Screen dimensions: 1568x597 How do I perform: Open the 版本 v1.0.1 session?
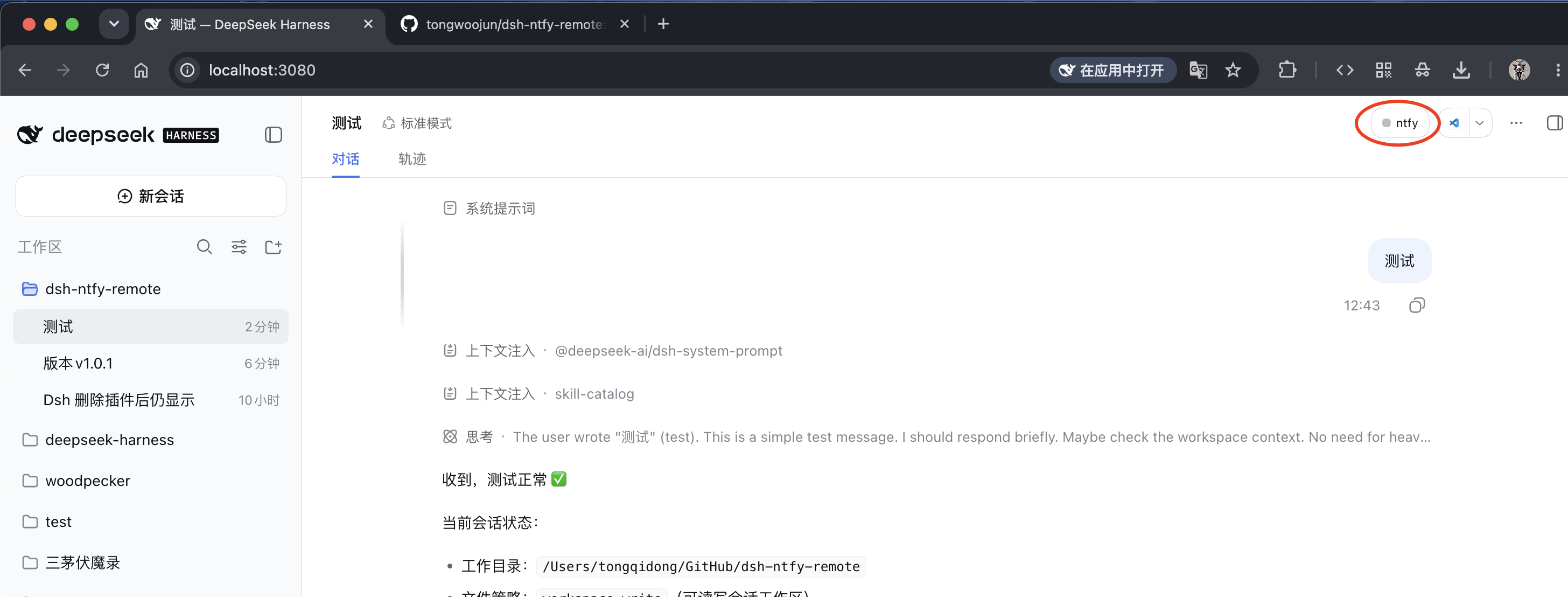(x=150, y=363)
